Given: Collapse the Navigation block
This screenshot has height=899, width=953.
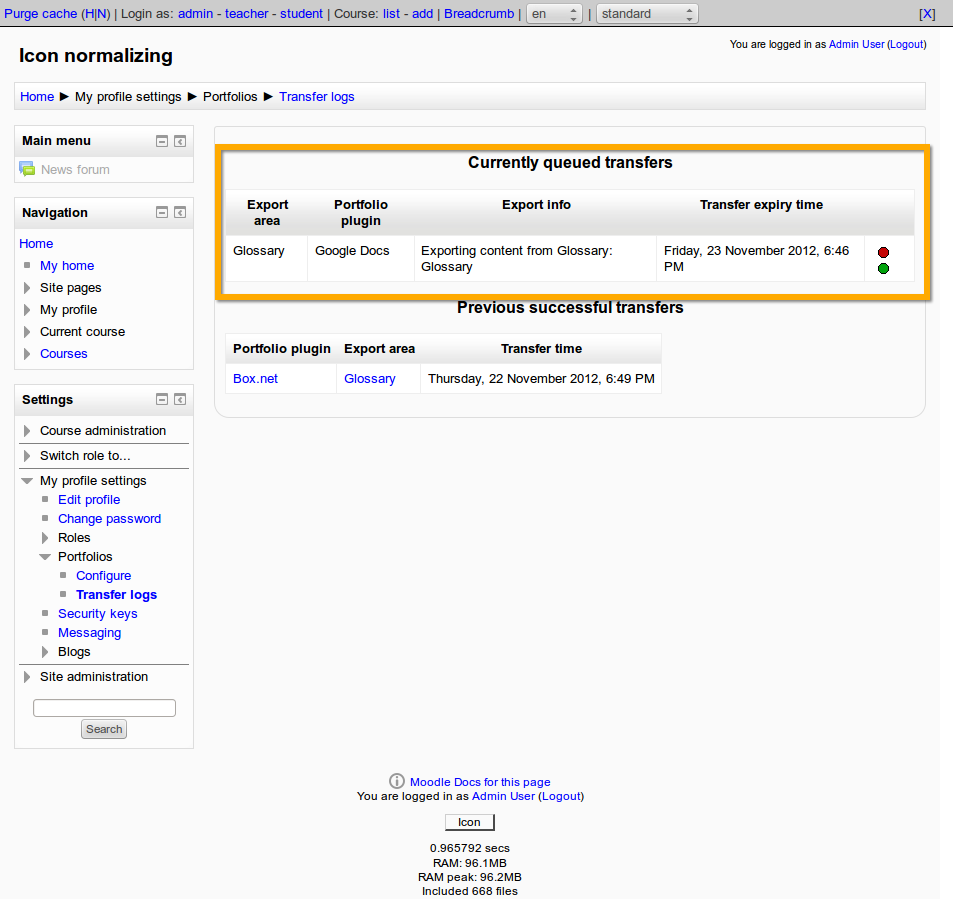Looking at the screenshot, I should point(162,212).
